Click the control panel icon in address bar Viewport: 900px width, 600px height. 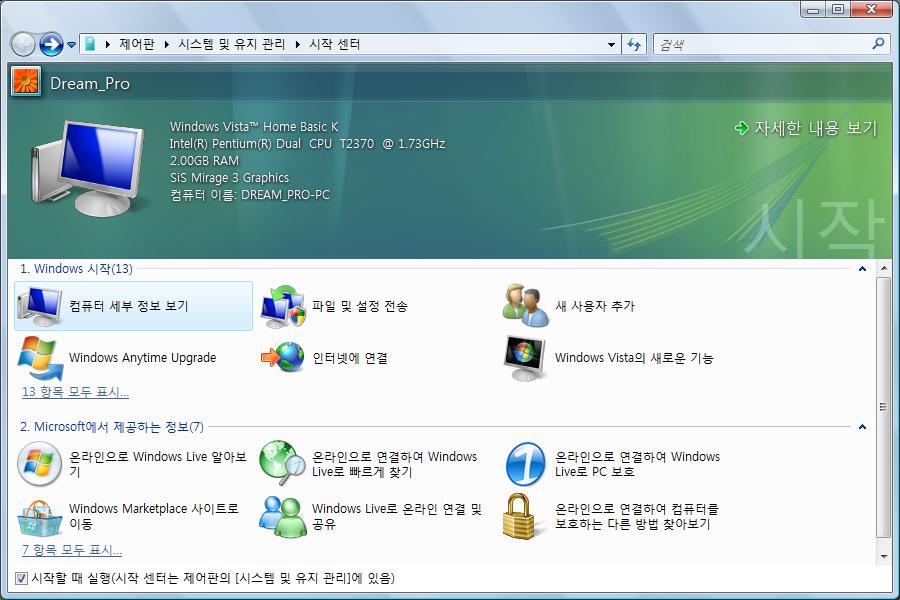click(x=90, y=44)
